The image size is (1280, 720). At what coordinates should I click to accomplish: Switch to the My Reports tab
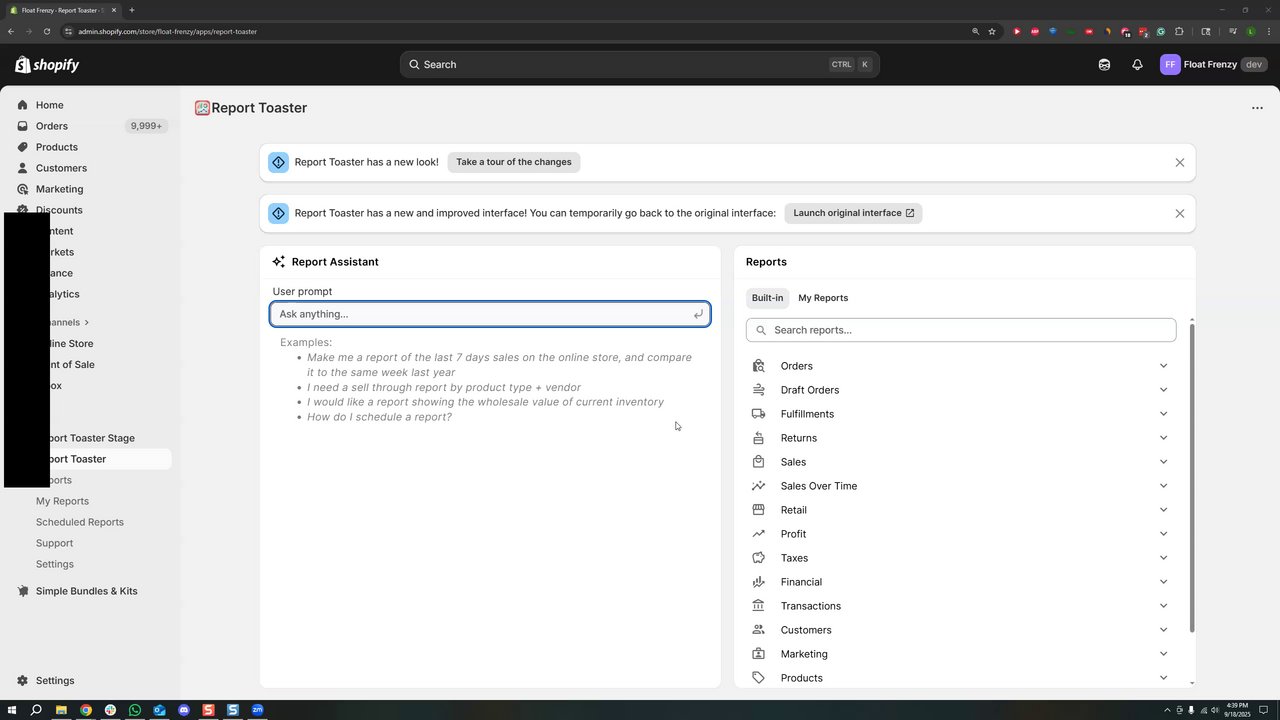coord(823,298)
